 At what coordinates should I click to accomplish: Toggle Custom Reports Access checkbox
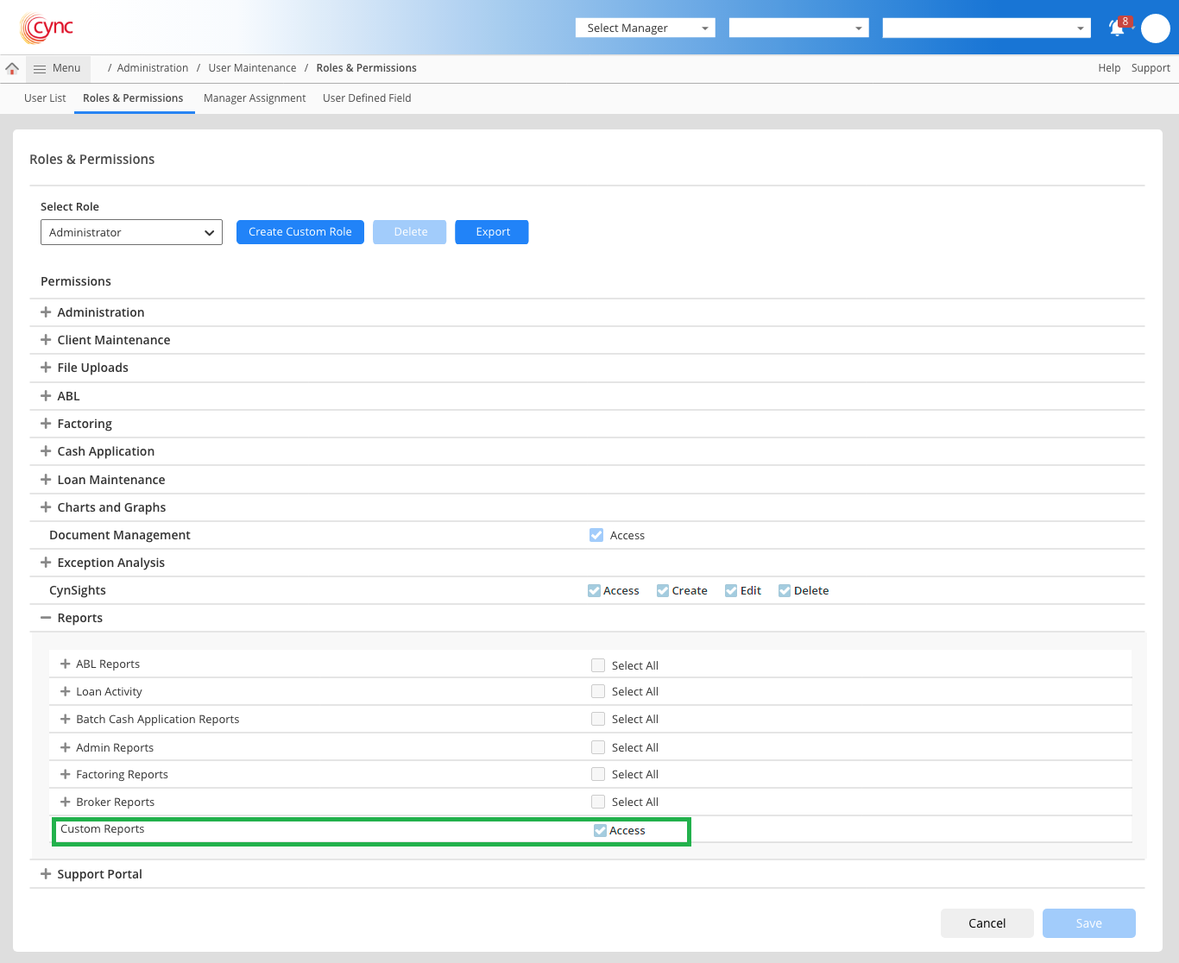600,831
